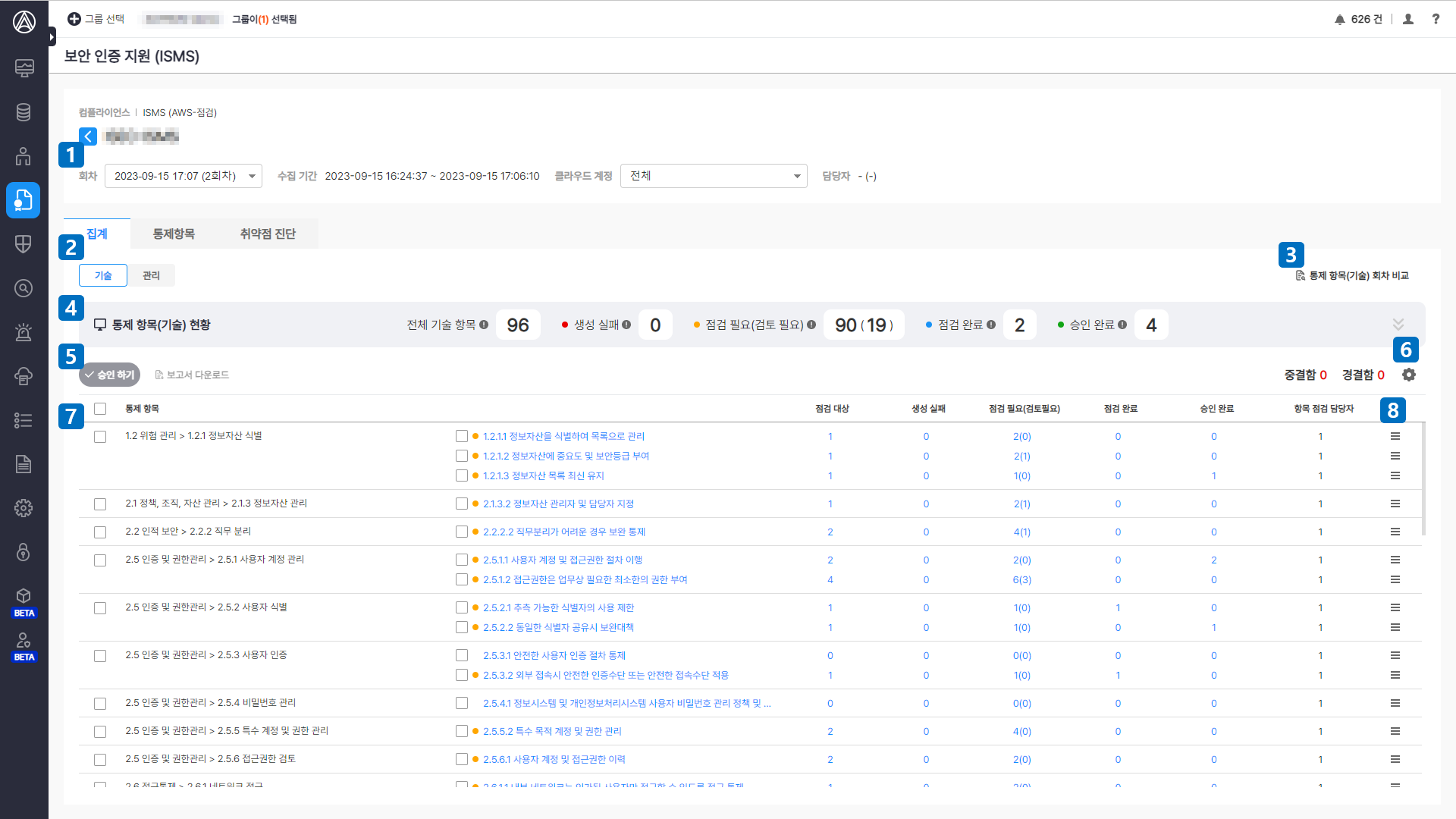Click the table vertical scrollbar
1456x819 pixels.
pos(1423,479)
